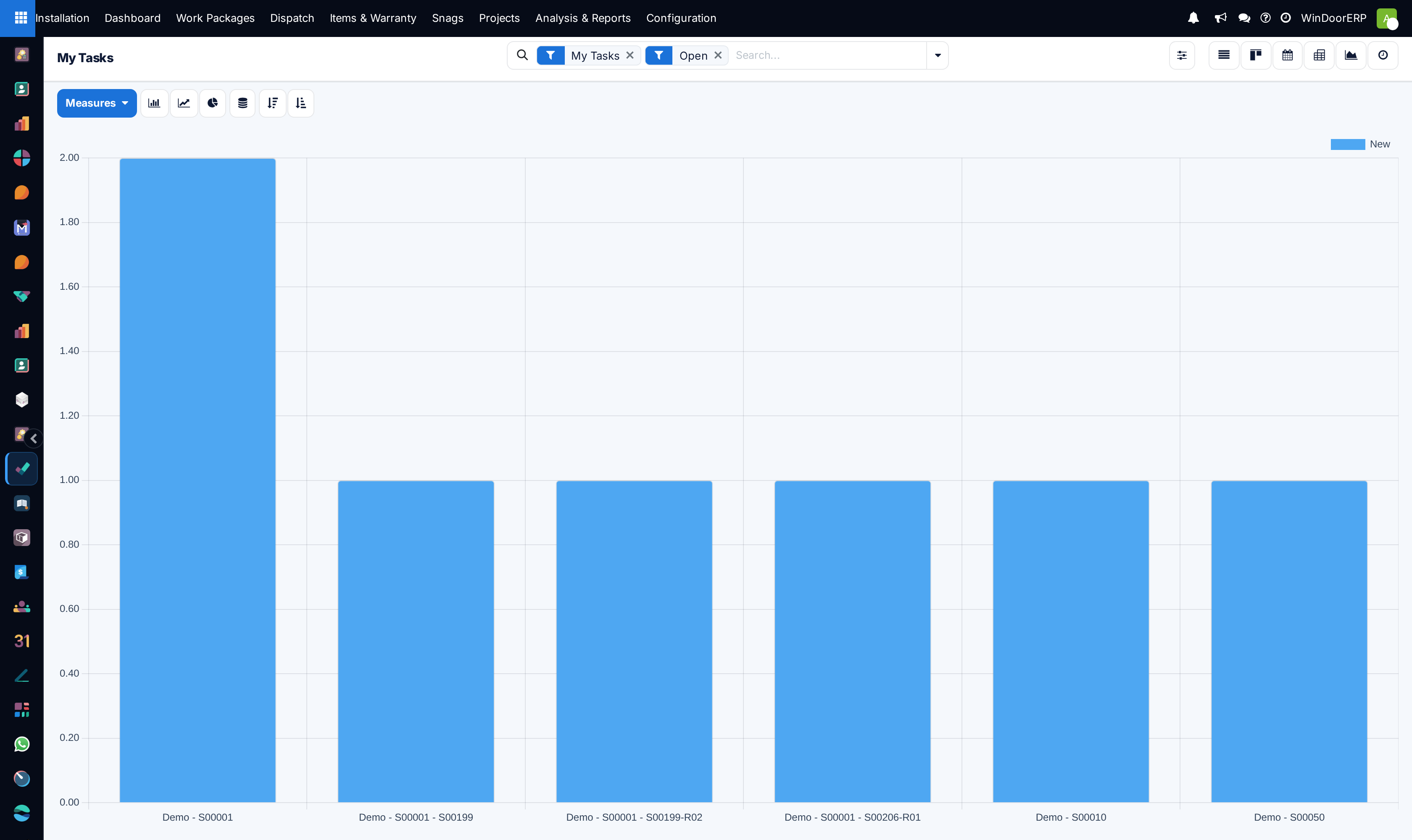The width and height of the screenshot is (1412, 840).
Task: Switch to pivot table view
Action: [x=1319, y=55]
